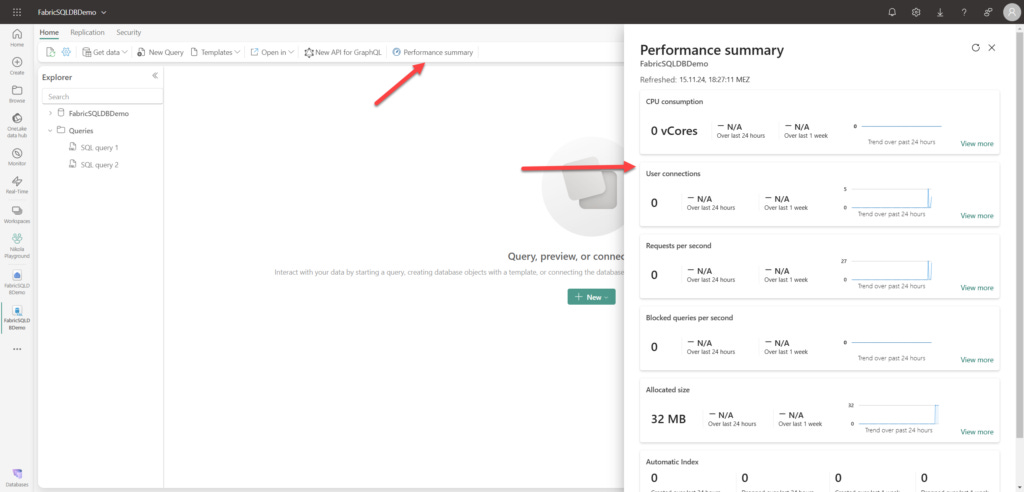
Task: Click the green New button
Action: (x=591, y=297)
